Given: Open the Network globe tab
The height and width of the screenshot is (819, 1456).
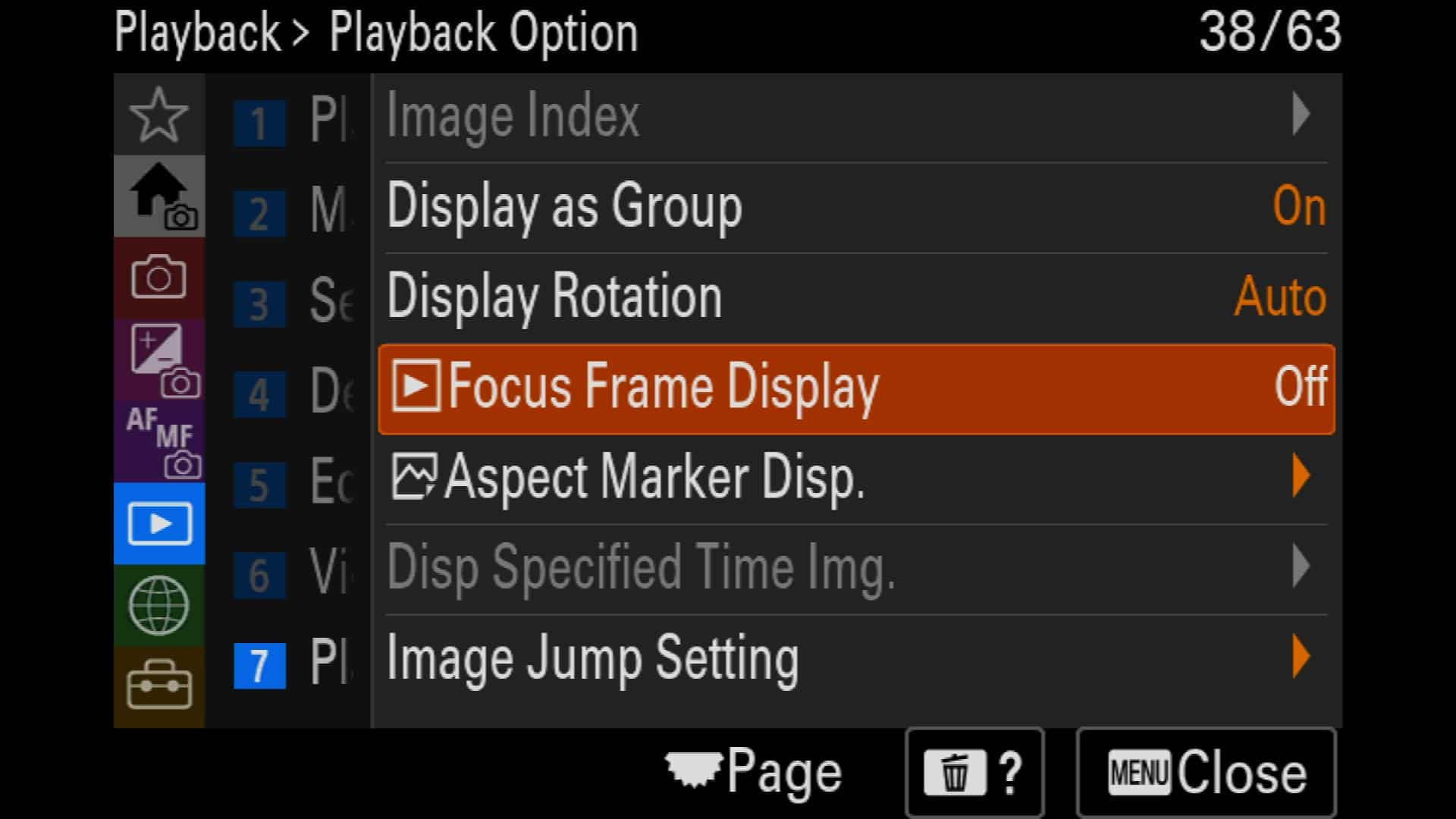Looking at the screenshot, I should pos(158,605).
